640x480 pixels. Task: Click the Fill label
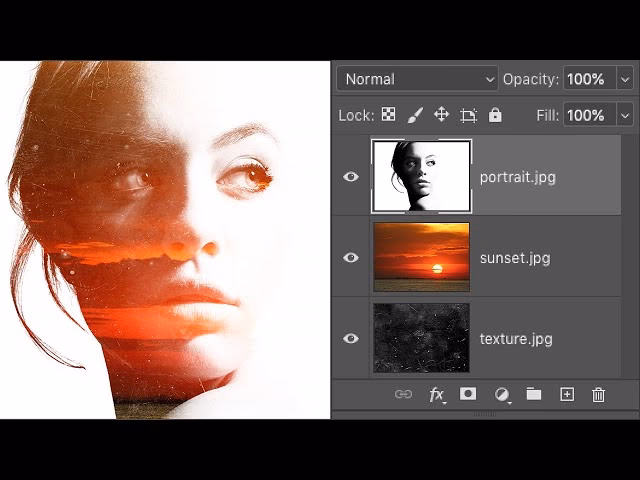click(x=547, y=116)
